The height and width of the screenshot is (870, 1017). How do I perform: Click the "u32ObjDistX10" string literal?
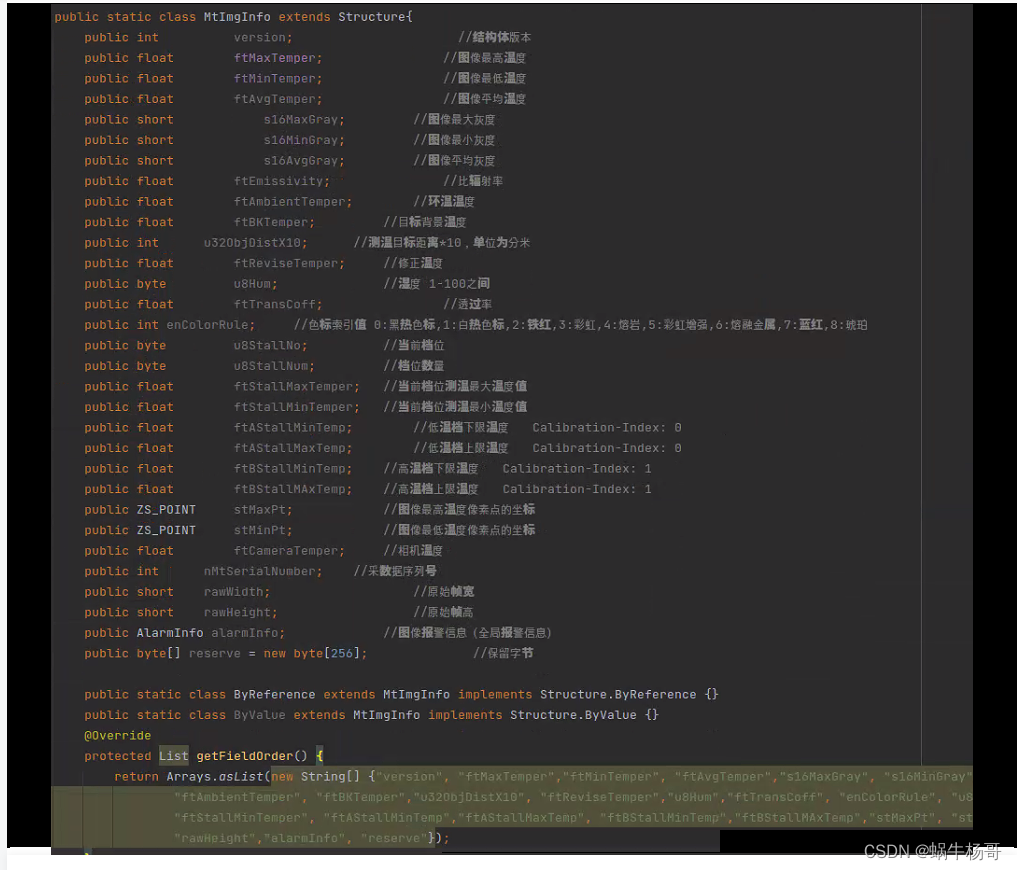pyautogui.click(x=469, y=797)
